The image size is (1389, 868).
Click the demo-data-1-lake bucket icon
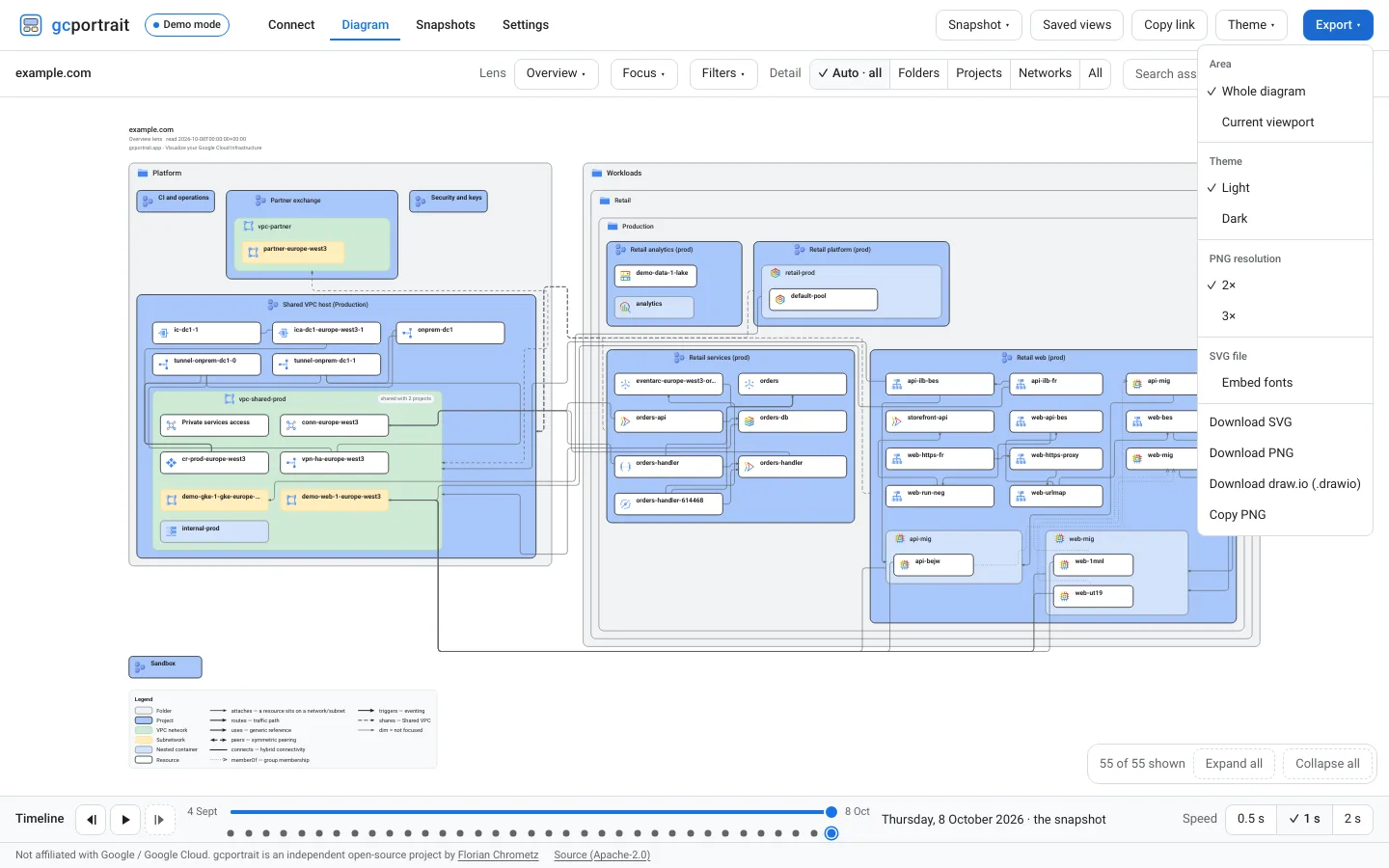pyautogui.click(x=625, y=276)
